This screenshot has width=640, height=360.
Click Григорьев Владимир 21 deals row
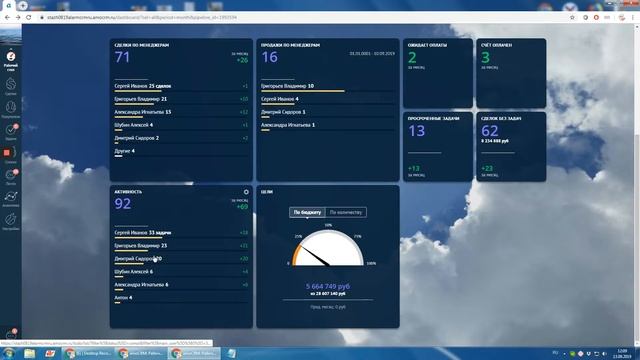[181, 100]
